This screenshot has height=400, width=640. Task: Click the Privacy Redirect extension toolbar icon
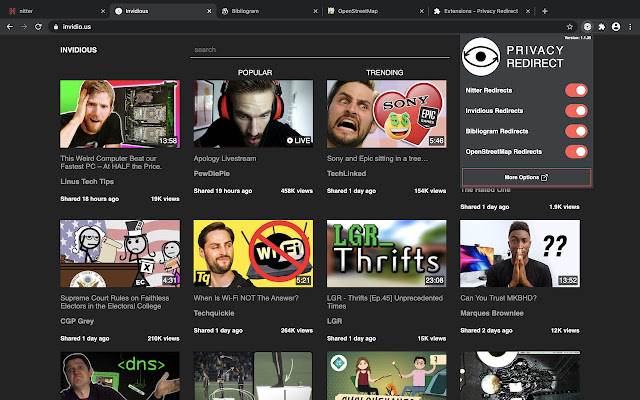pos(588,25)
